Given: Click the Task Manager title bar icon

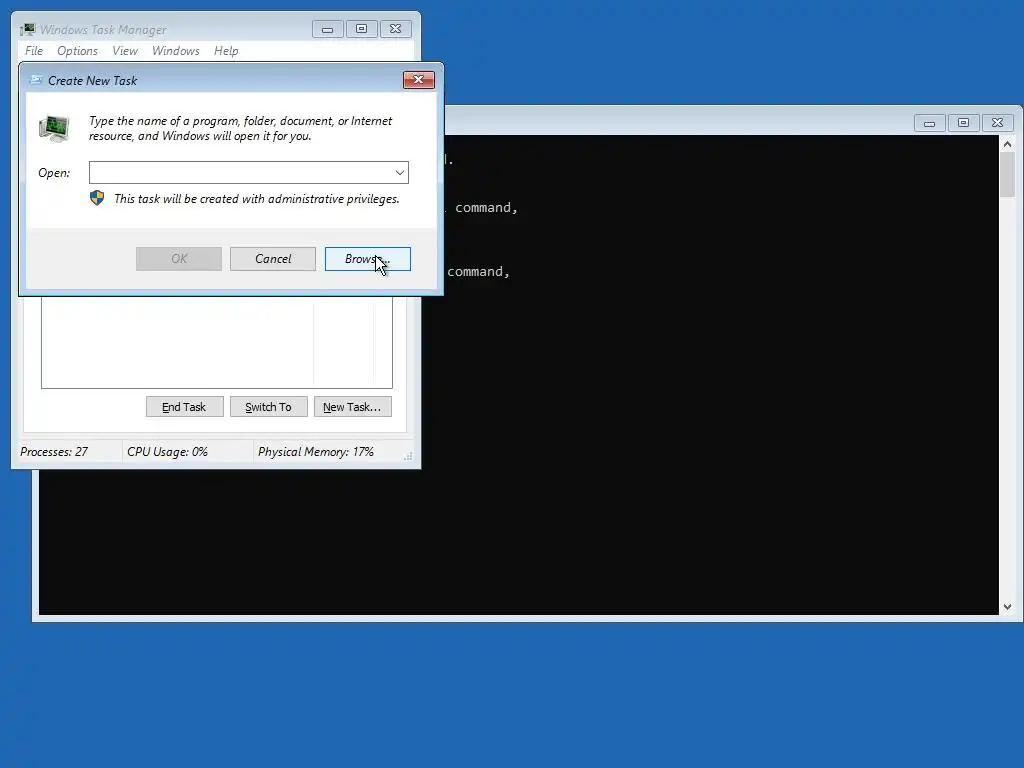Looking at the screenshot, I should (x=27, y=29).
